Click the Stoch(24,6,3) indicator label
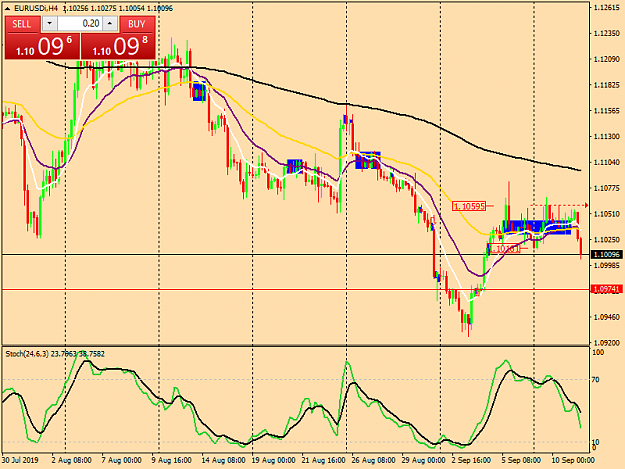Image resolution: width=625 pixels, height=469 pixels. 28,354
